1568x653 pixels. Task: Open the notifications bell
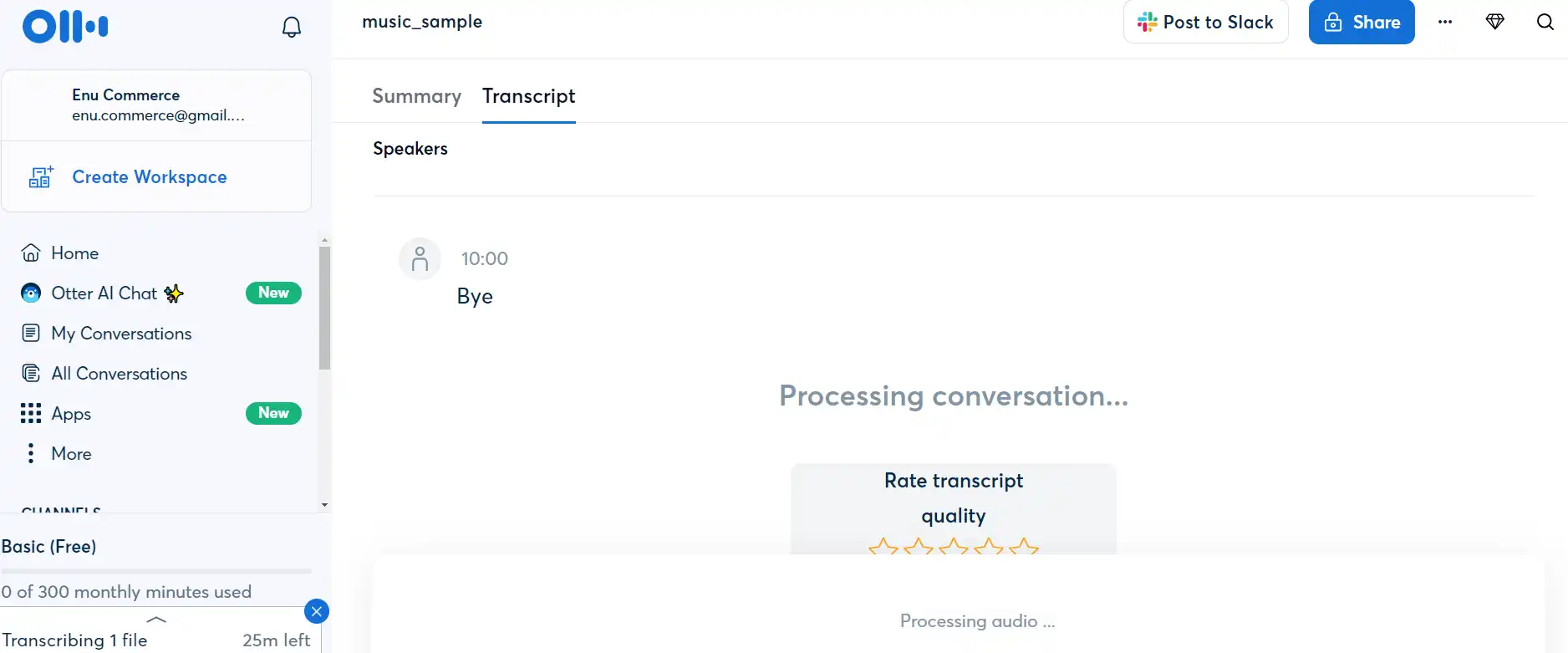pyautogui.click(x=291, y=27)
